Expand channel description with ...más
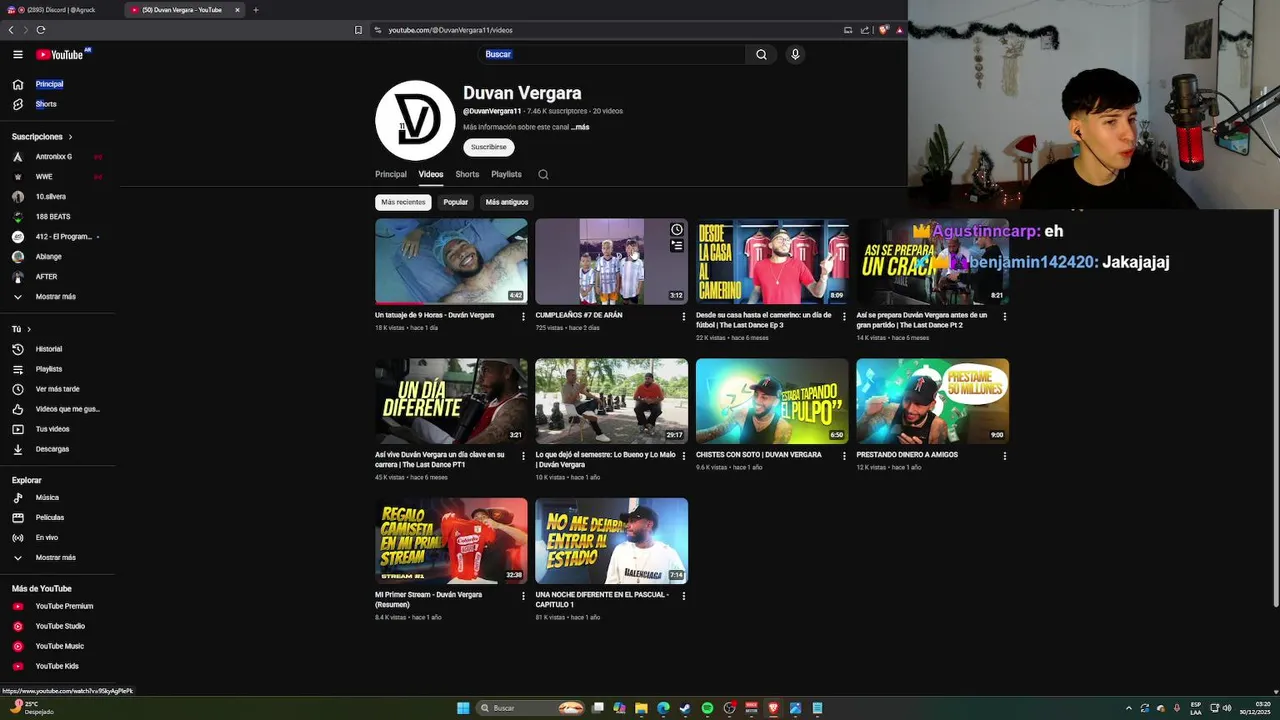The image size is (1280, 720). point(580,127)
